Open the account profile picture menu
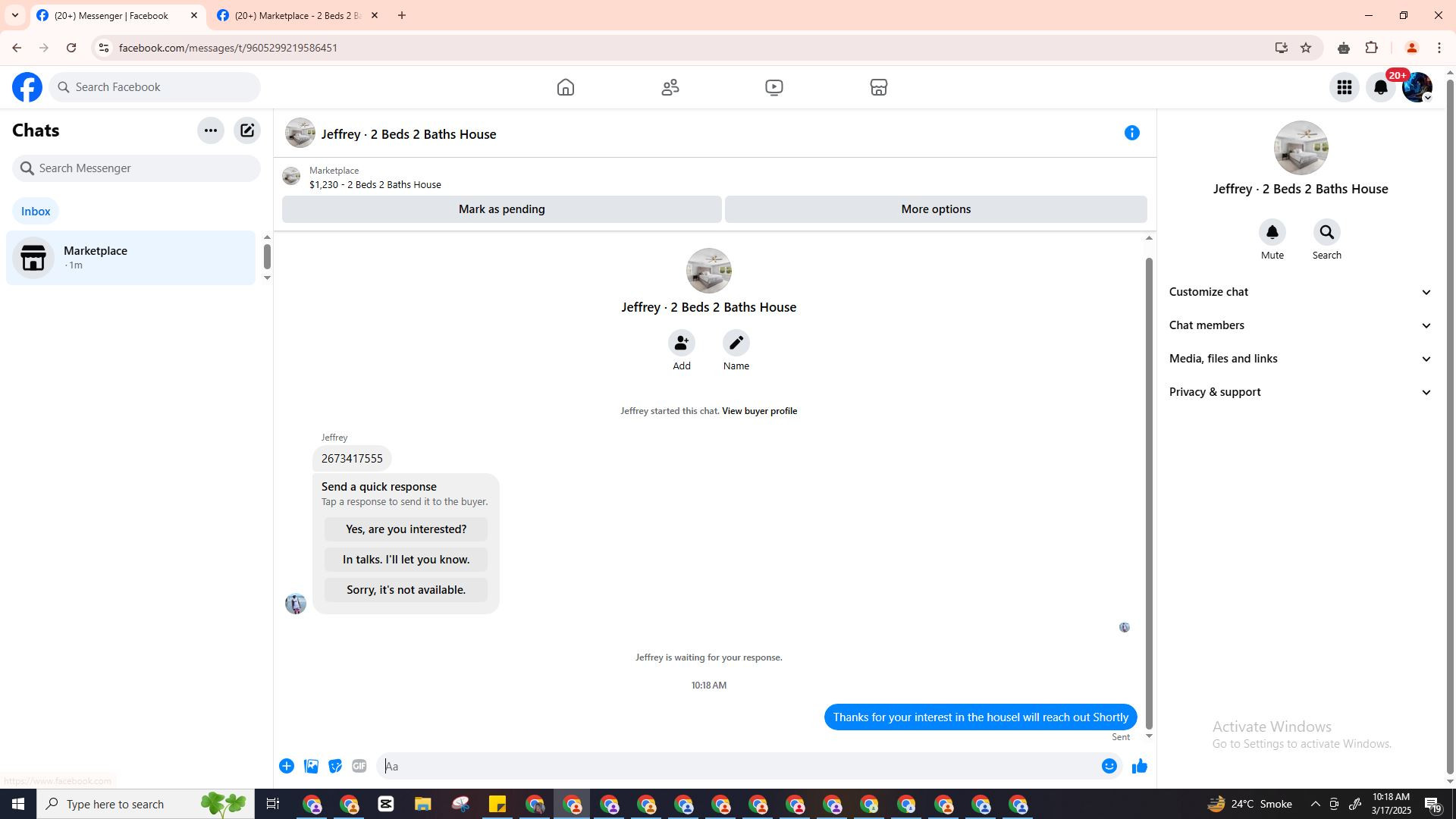 click(x=1417, y=87)
